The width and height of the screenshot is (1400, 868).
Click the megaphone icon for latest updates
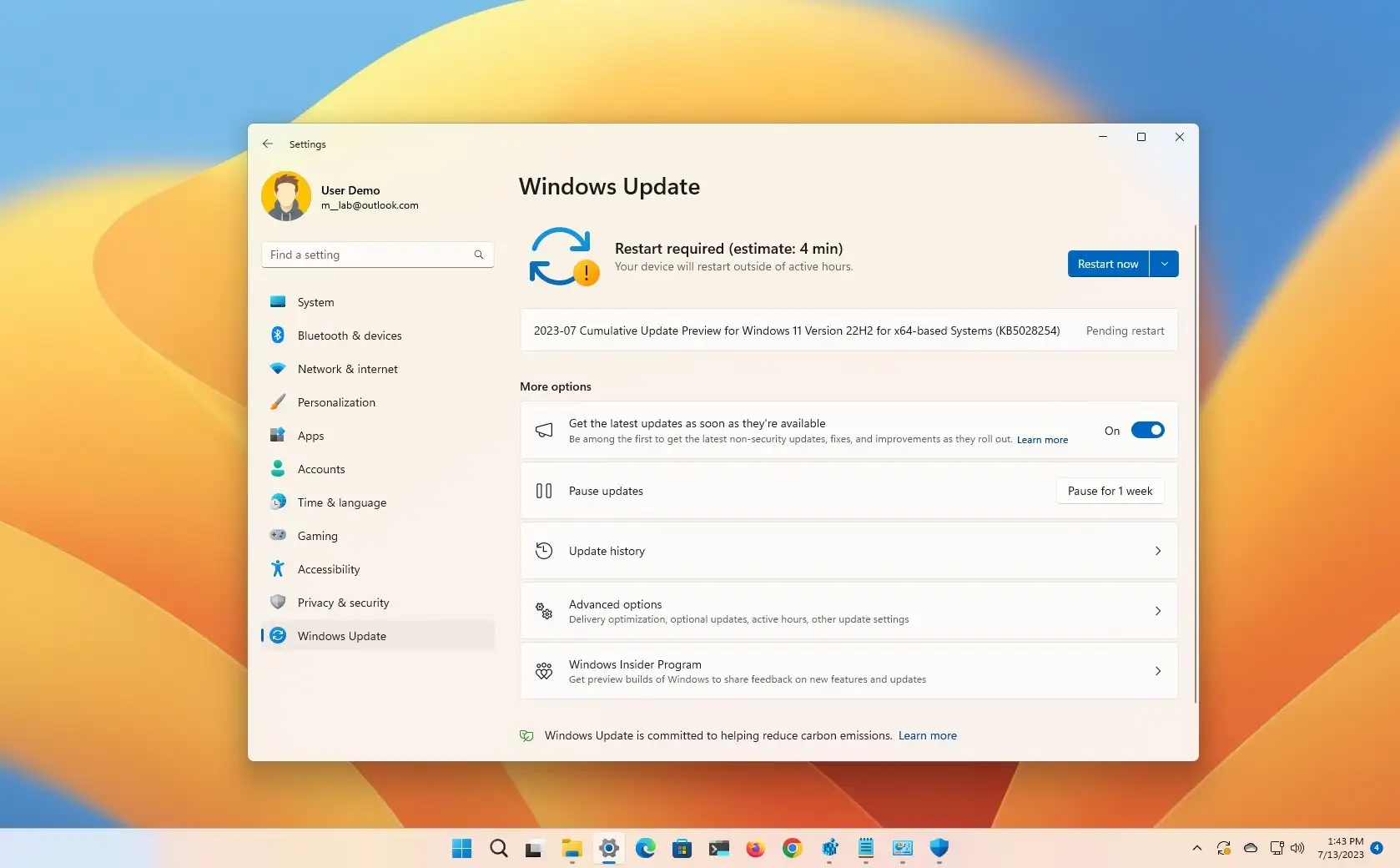coord(544,430)
